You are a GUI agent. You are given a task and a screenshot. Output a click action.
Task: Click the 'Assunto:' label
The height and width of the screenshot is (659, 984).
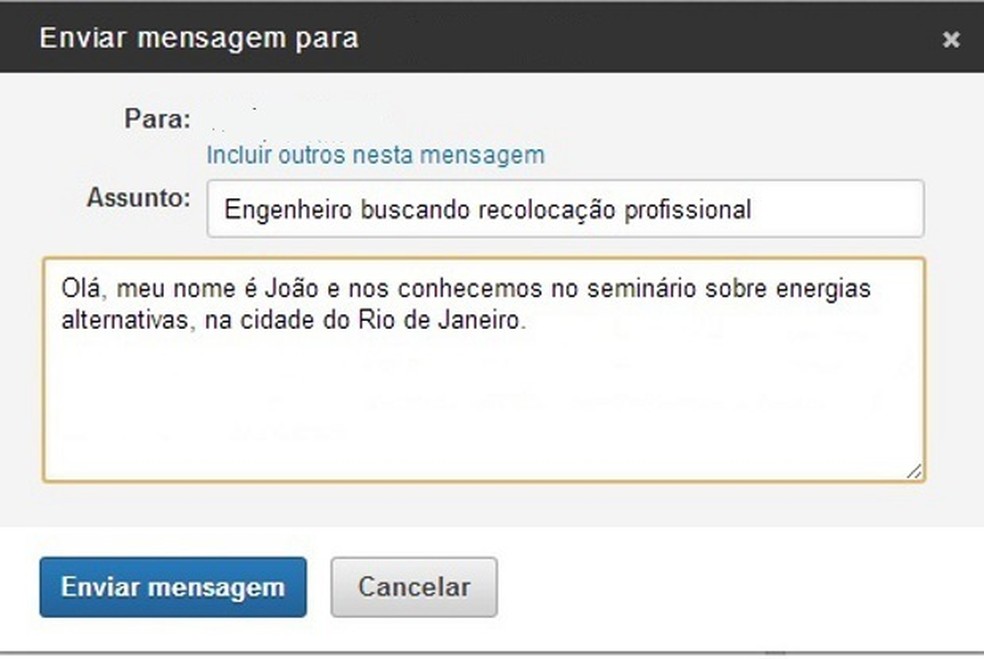(x=138, y=197)
